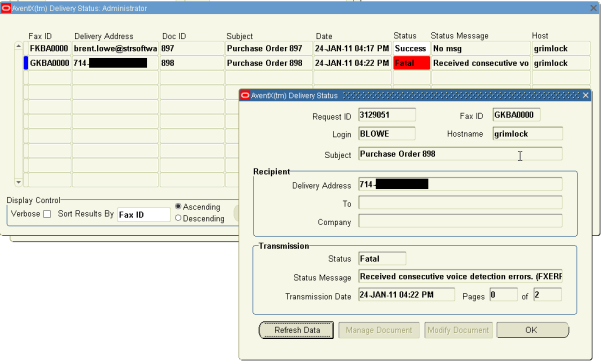
Task: Click the Transmission Status field Fatal
Action: tap(382, 259)
